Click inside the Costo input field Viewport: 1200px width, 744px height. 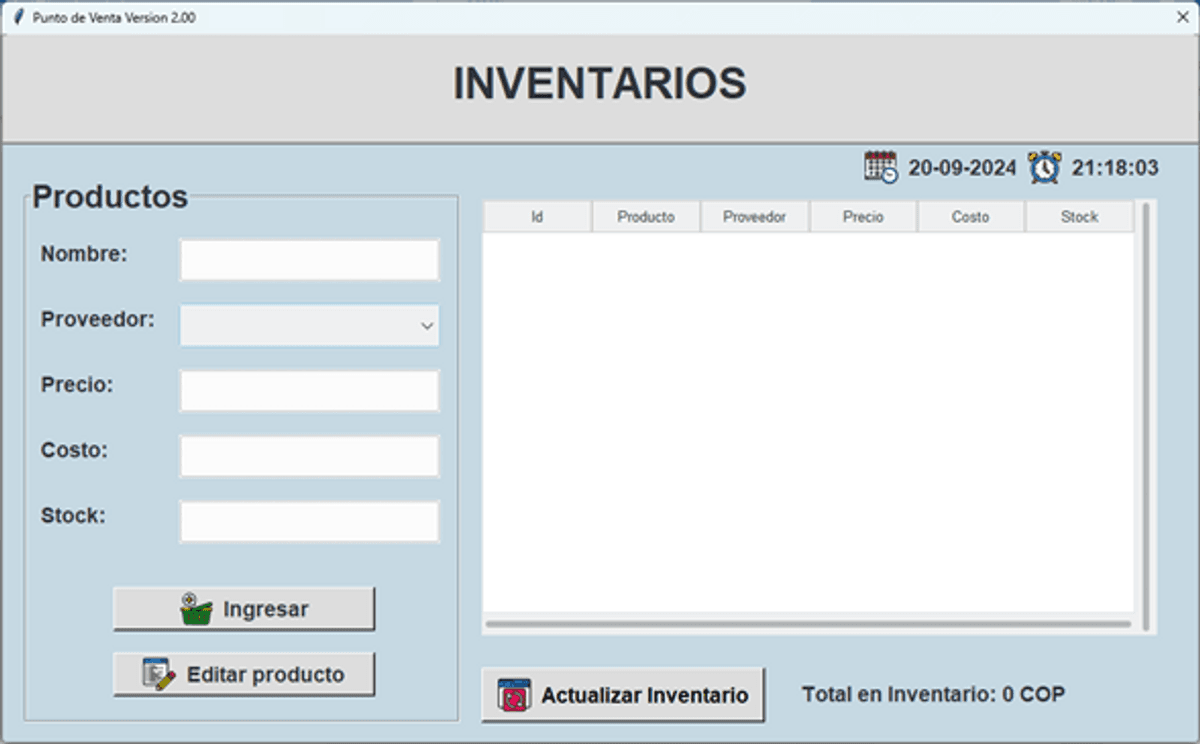(307, 455)
